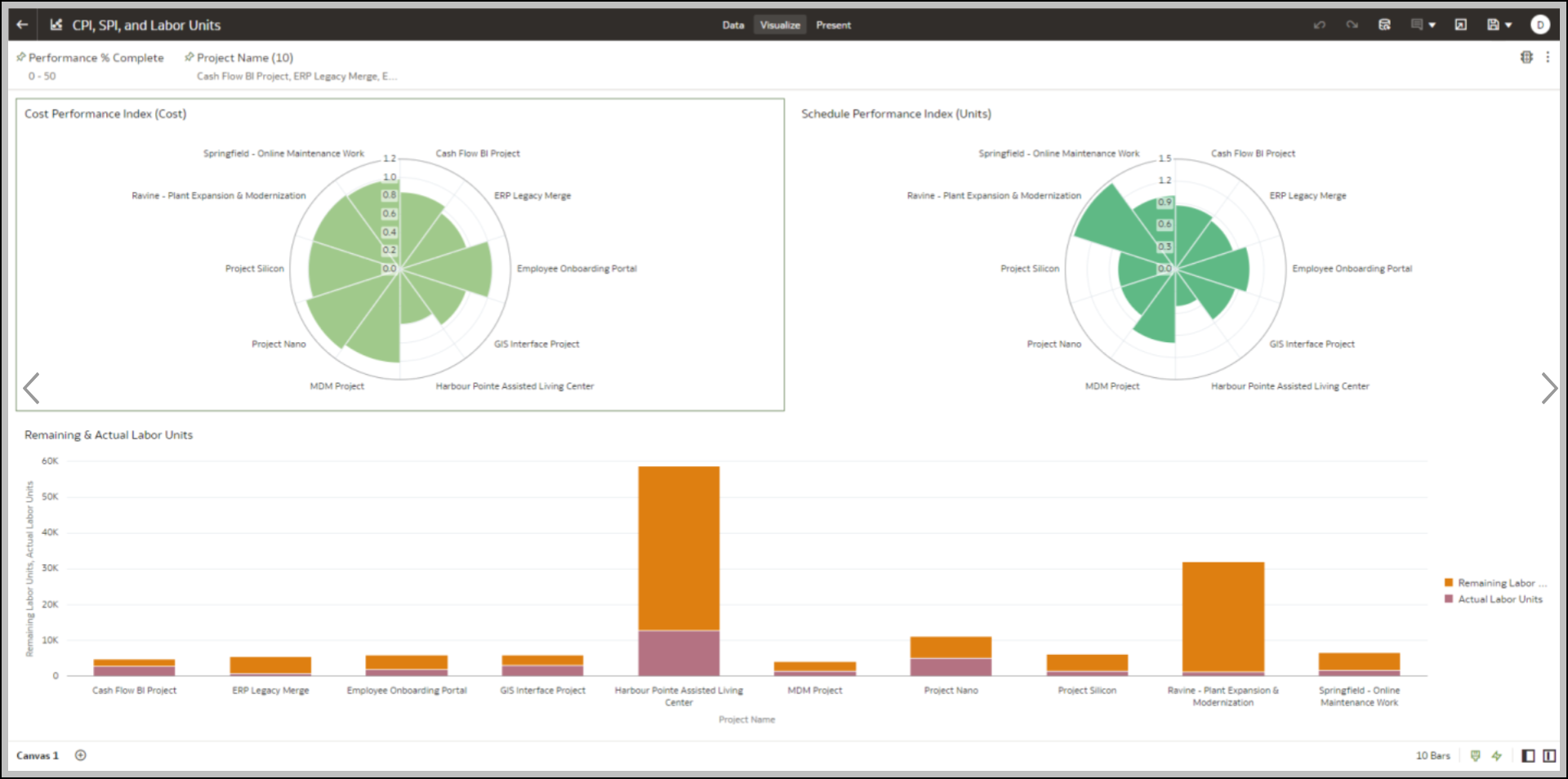
Task: Redo the last undone edit
Action: pos(1352,24)
